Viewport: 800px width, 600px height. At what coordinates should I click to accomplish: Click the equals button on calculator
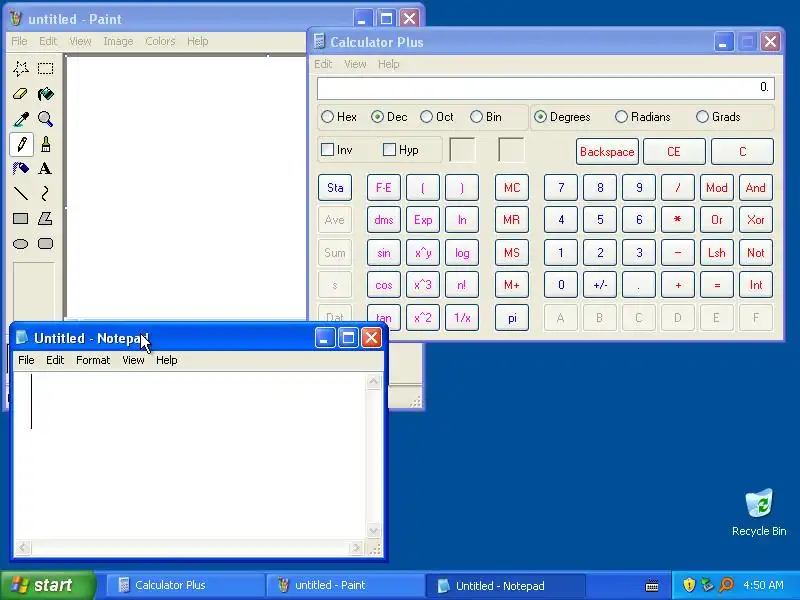coord(717,285)
